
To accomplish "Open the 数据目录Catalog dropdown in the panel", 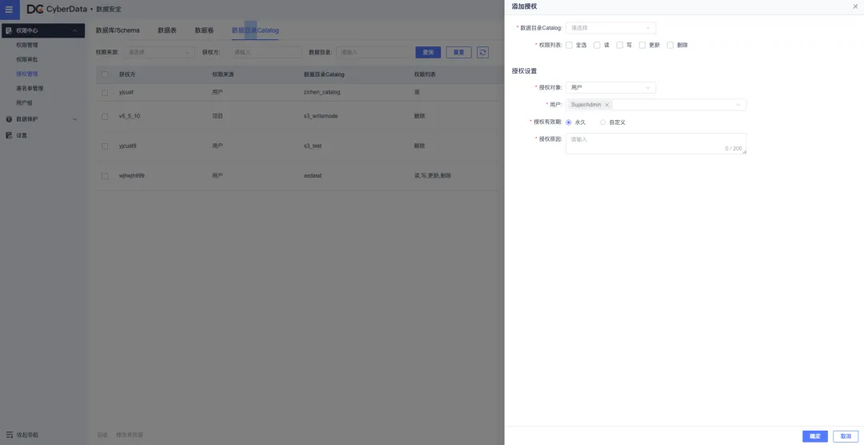I will coord(611,28).
